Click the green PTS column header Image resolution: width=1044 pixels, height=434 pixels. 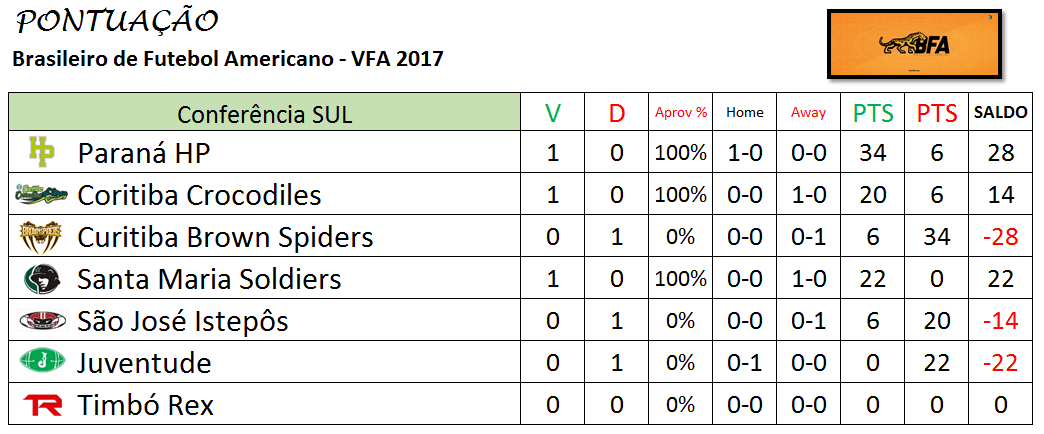click(x=872, y=113)
